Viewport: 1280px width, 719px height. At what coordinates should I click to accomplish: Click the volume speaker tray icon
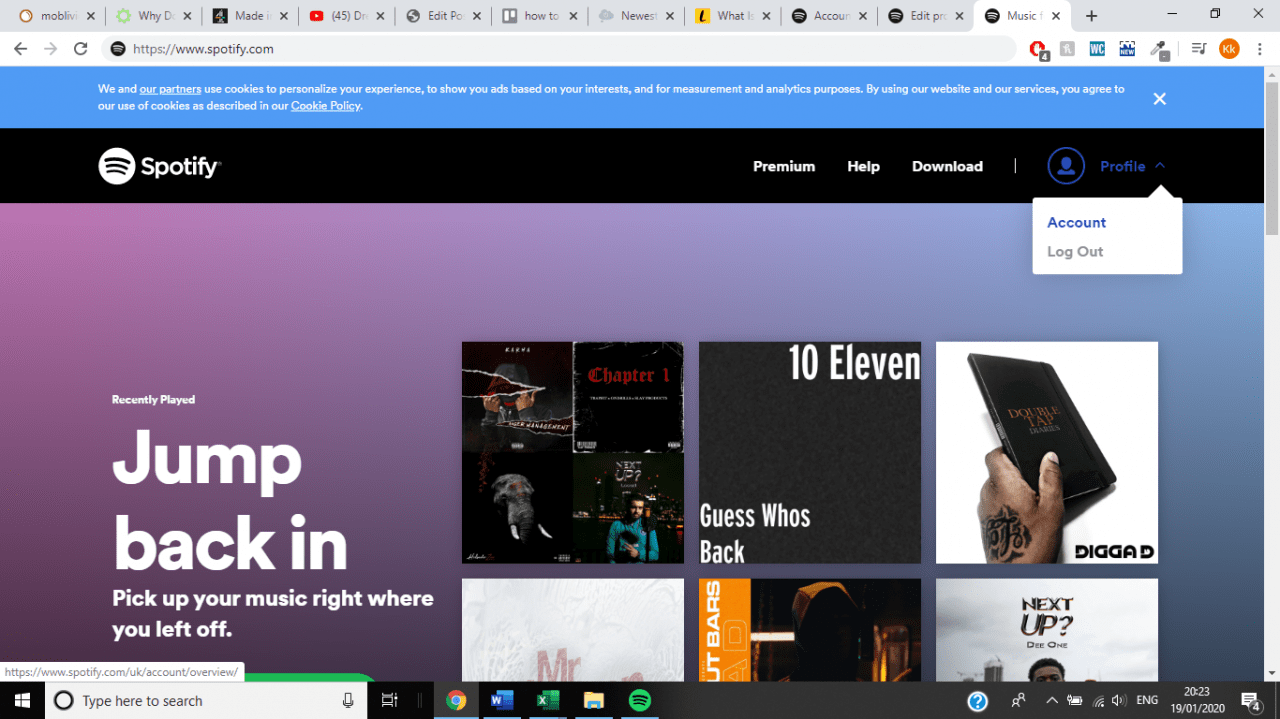coord(1119,700)
